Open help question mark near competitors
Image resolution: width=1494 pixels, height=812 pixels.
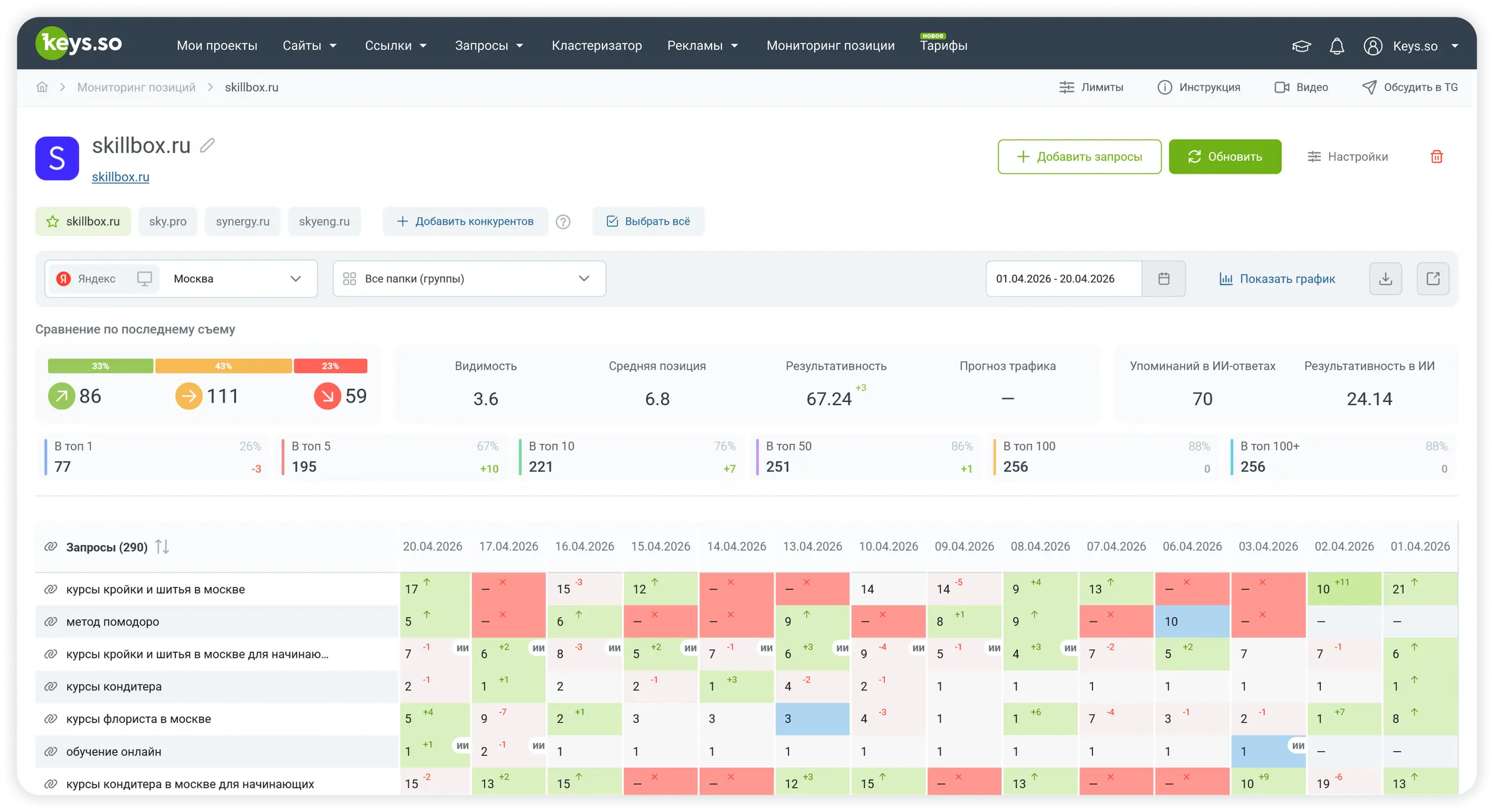(563, 222)
